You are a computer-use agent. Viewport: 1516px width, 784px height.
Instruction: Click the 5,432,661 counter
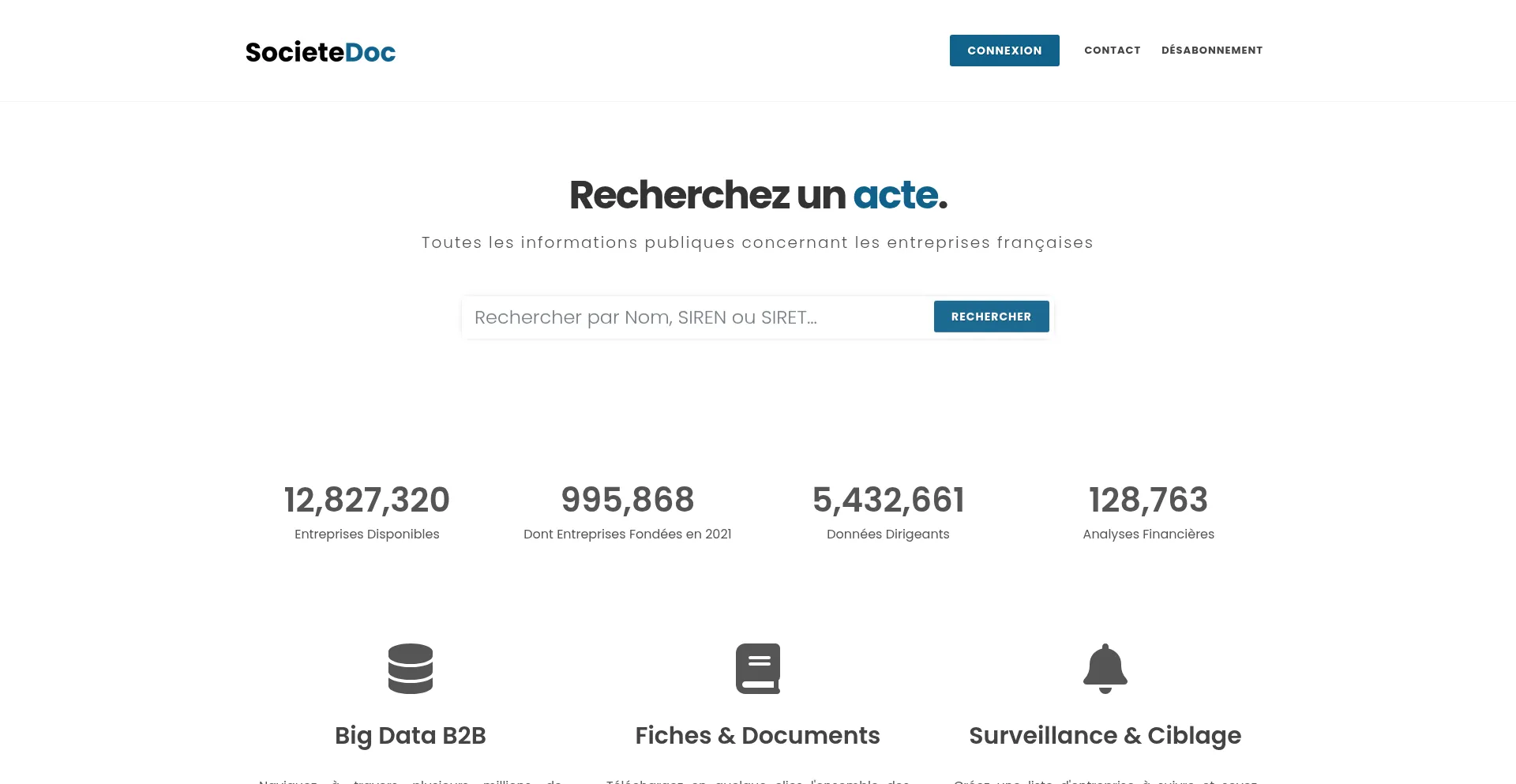point(887,500)
